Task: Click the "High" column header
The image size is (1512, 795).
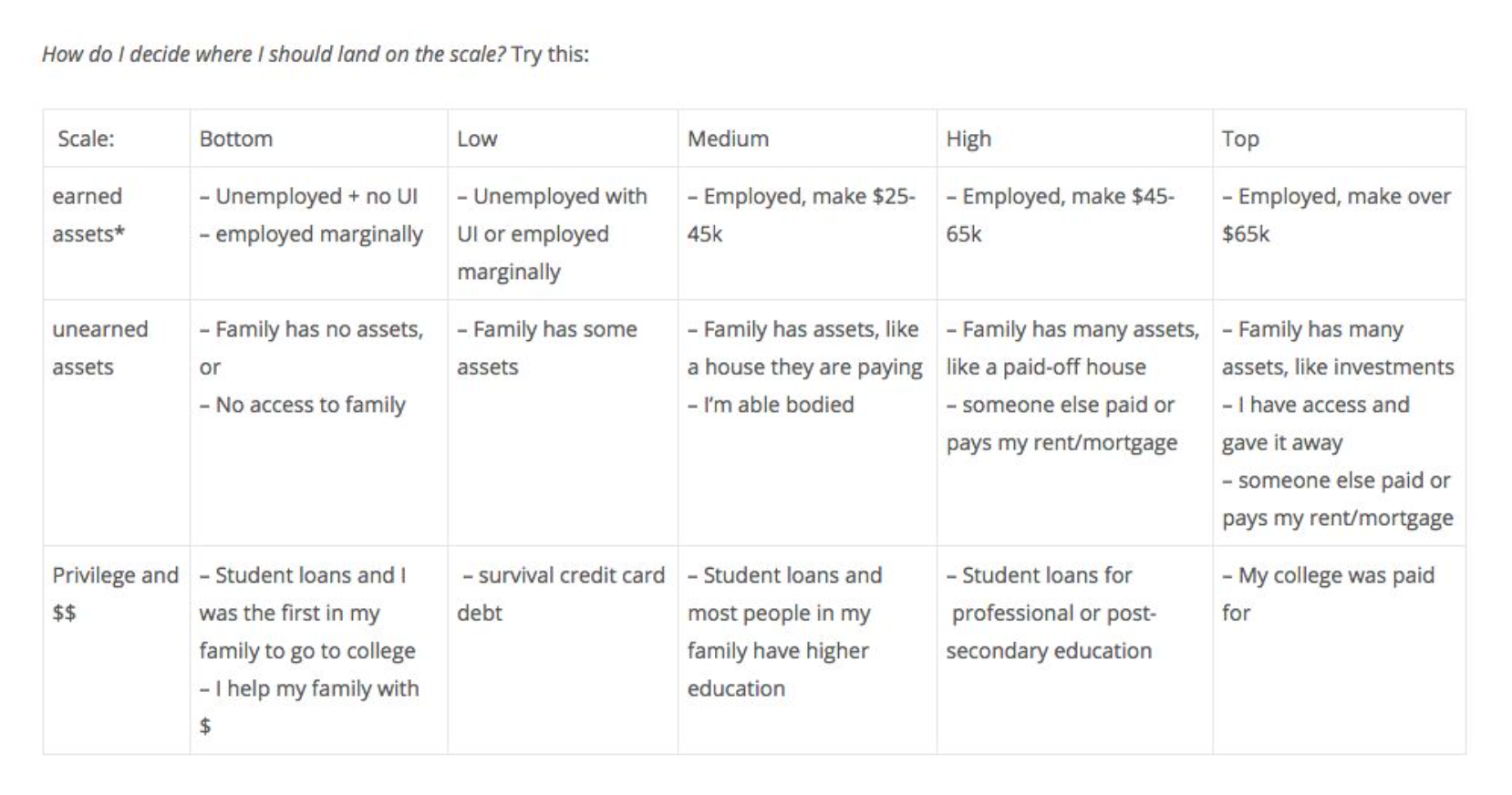Action: point(968,139)
